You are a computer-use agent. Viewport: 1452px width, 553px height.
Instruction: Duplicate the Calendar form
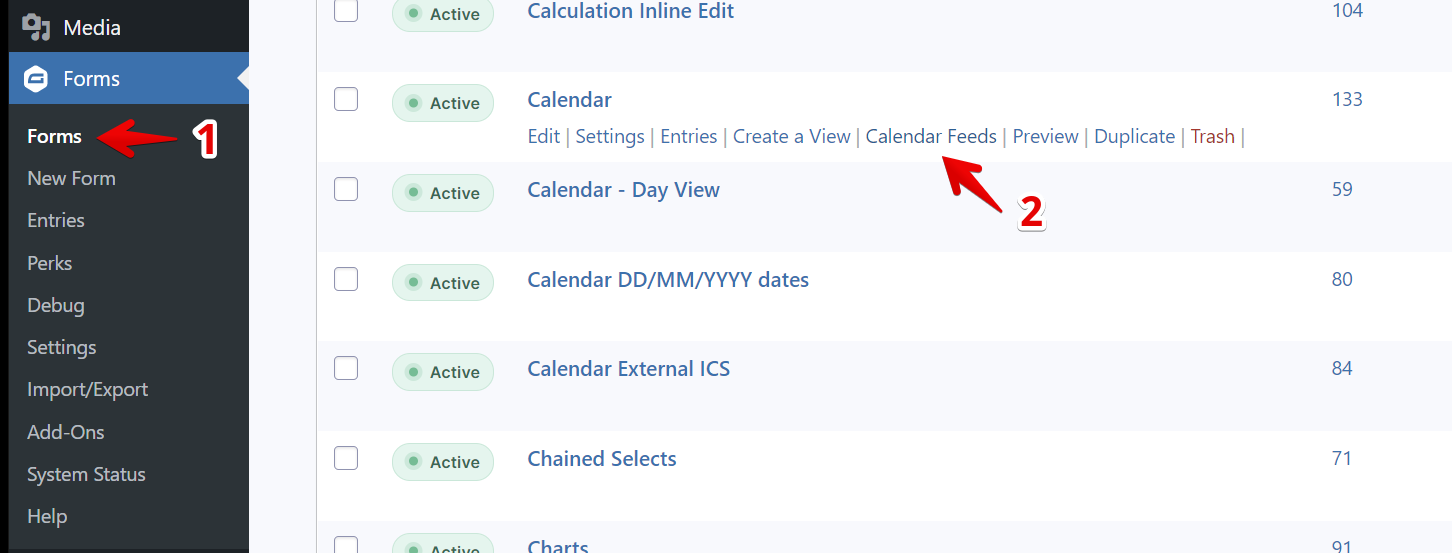point(1134,136)
